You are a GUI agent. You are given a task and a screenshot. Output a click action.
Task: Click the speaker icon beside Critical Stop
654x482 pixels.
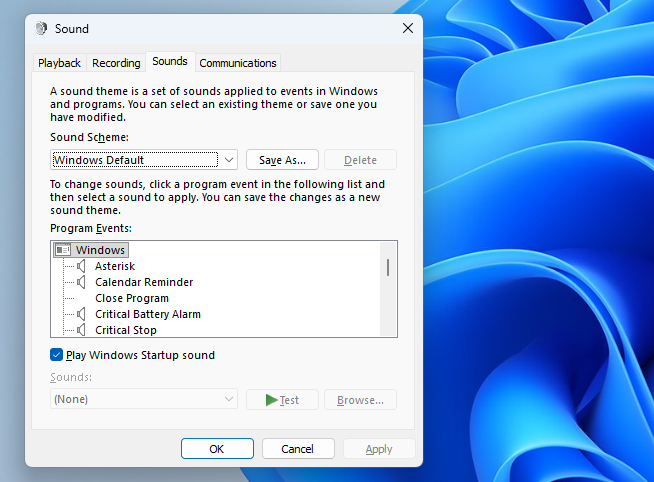coord(81,330)
